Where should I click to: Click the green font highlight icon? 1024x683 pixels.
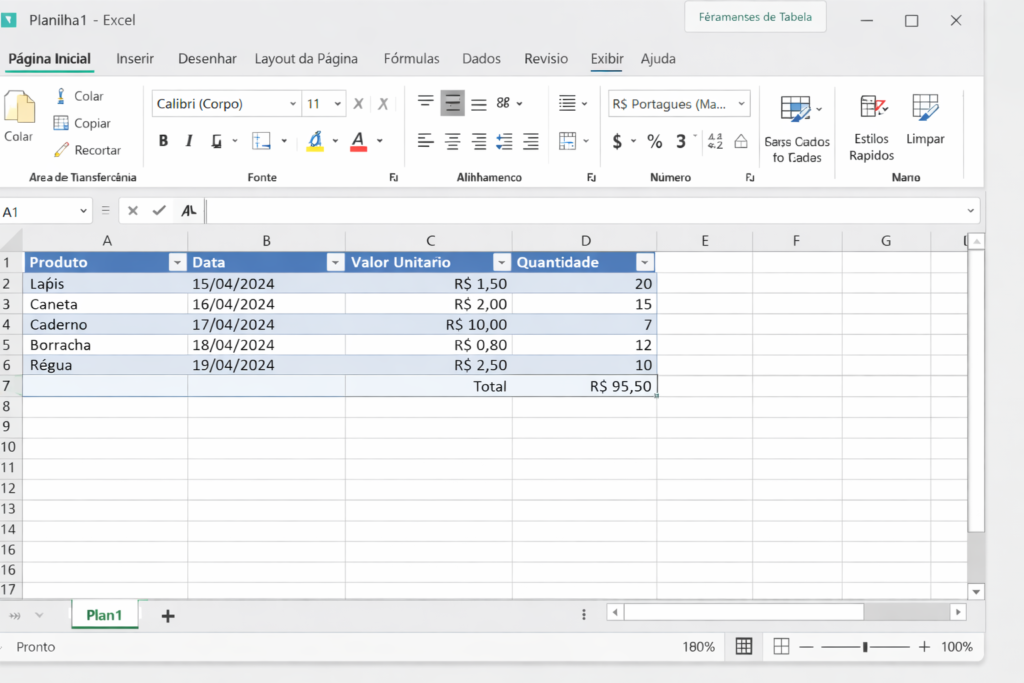[x=315, y=141]
